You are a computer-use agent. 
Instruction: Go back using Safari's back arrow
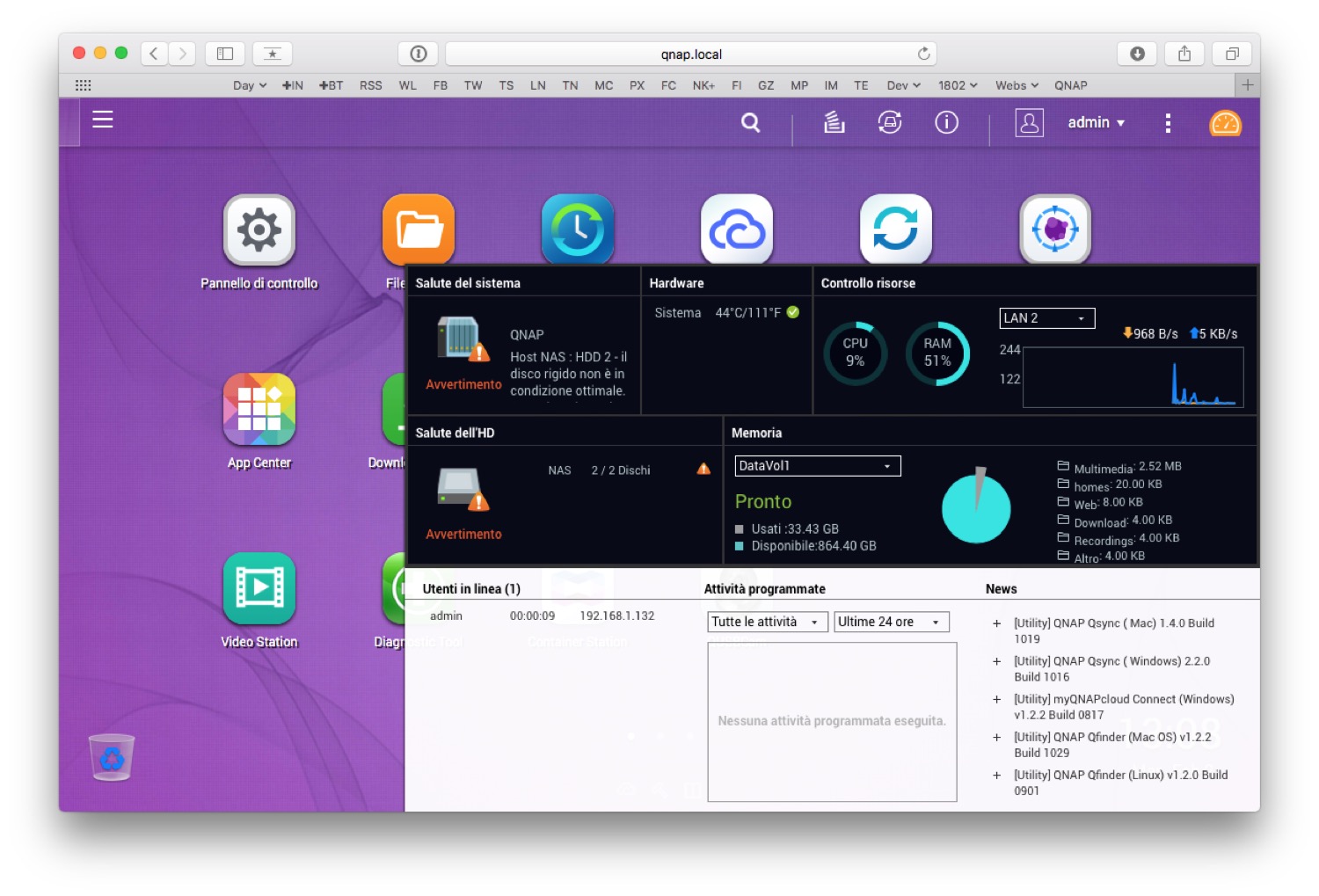tap(154, 54)
